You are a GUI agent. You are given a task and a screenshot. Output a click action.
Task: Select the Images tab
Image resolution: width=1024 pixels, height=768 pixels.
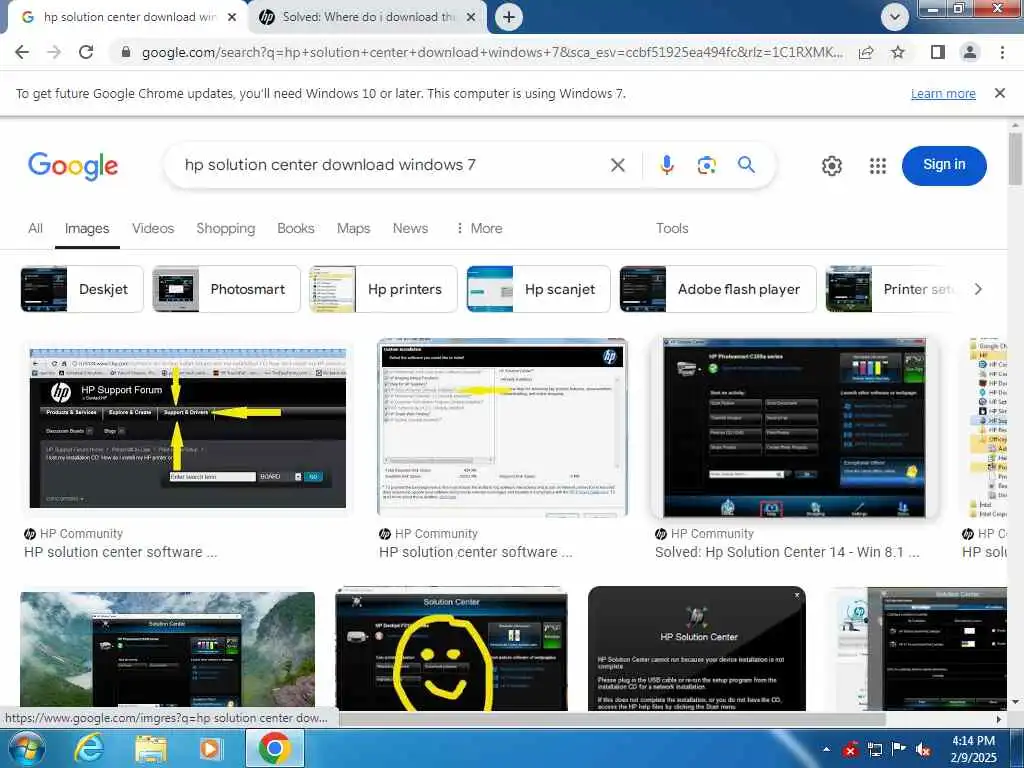[x=87, y=229]
